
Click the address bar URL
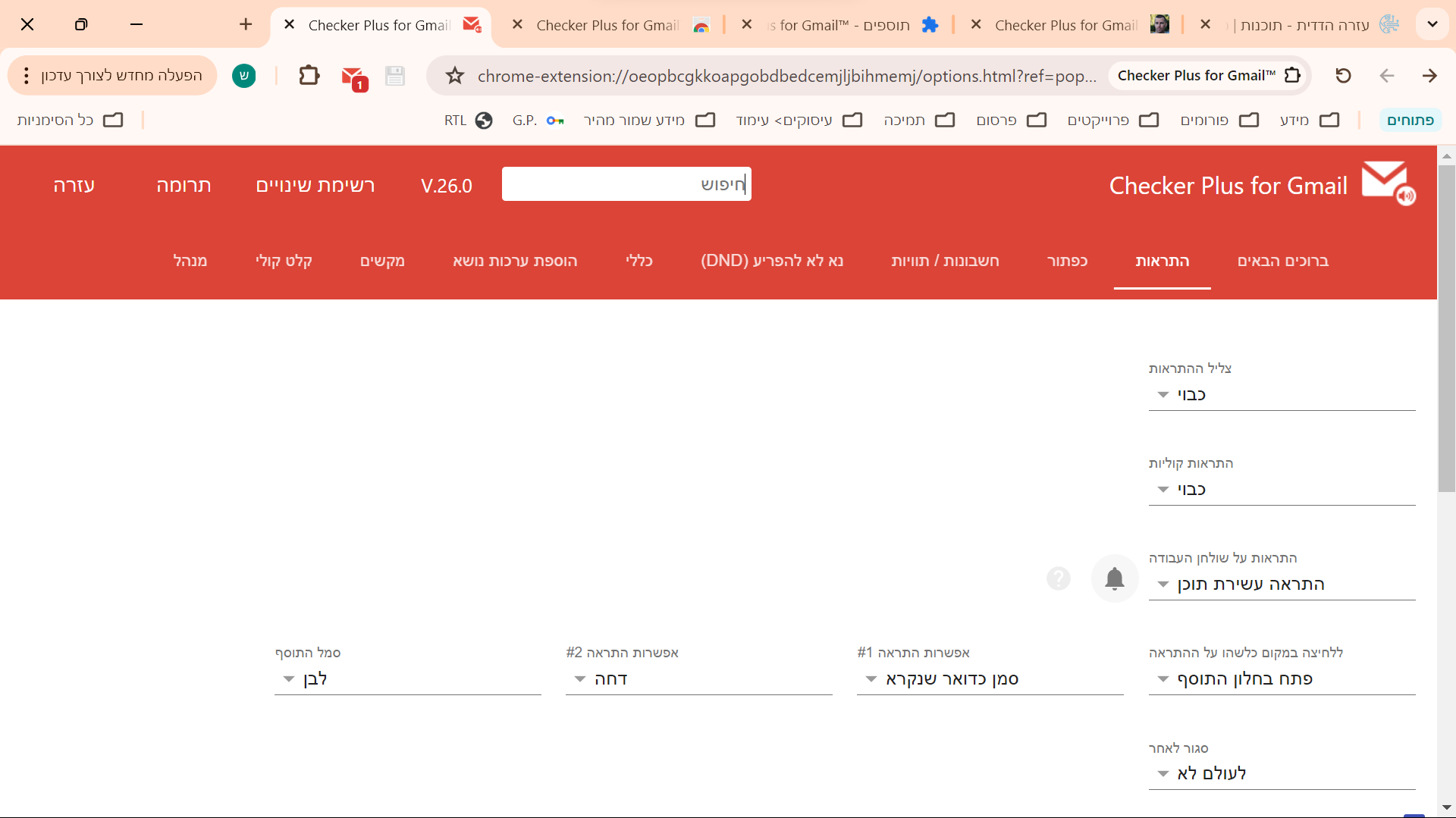pyautogui.click(x=786, y=76)
